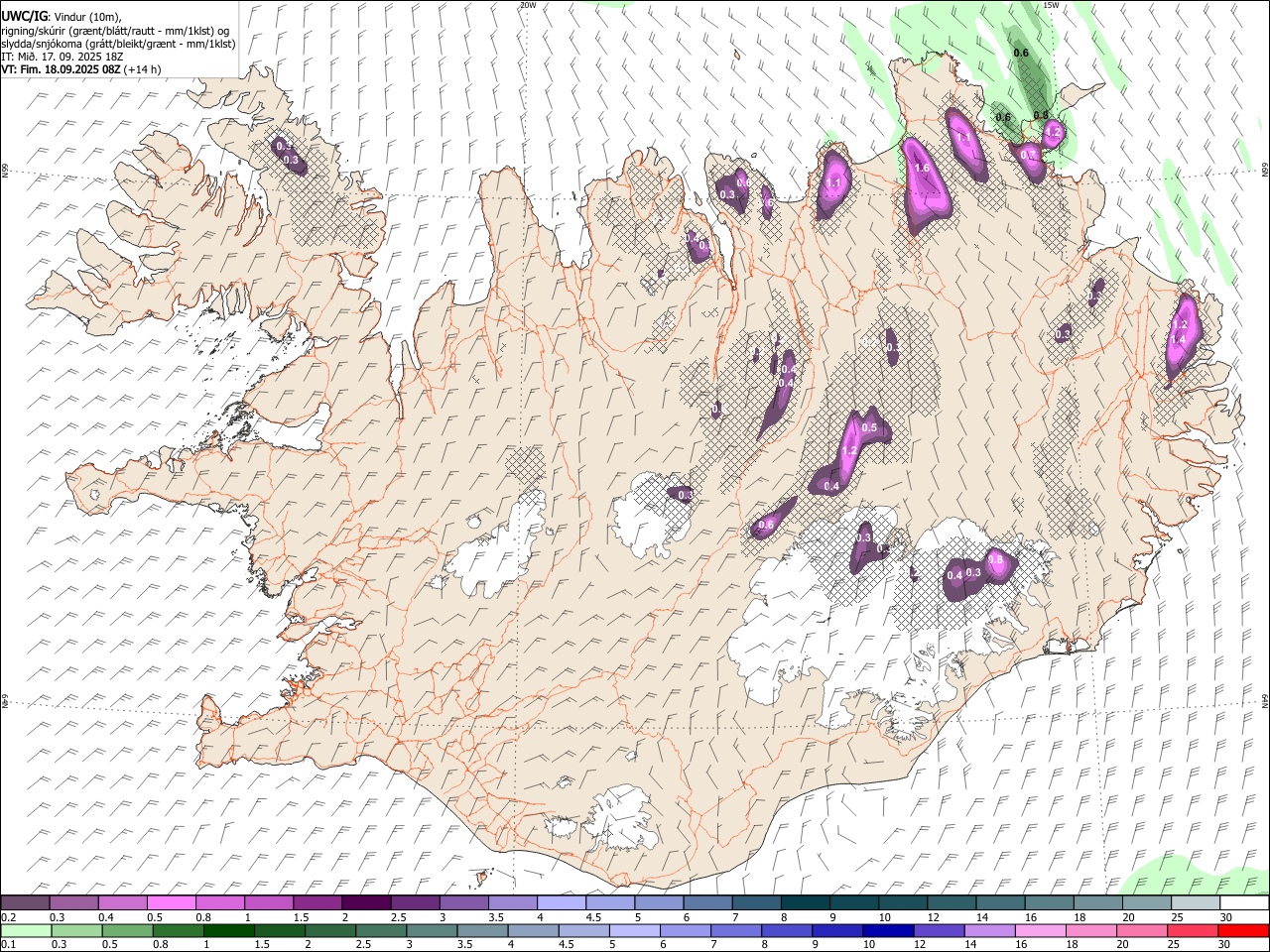Click the 'IT: Mið. 17. 09. 2025 18Z' line
The width and height of the screenshot is (1270, 952).
(x=63, y=57)
